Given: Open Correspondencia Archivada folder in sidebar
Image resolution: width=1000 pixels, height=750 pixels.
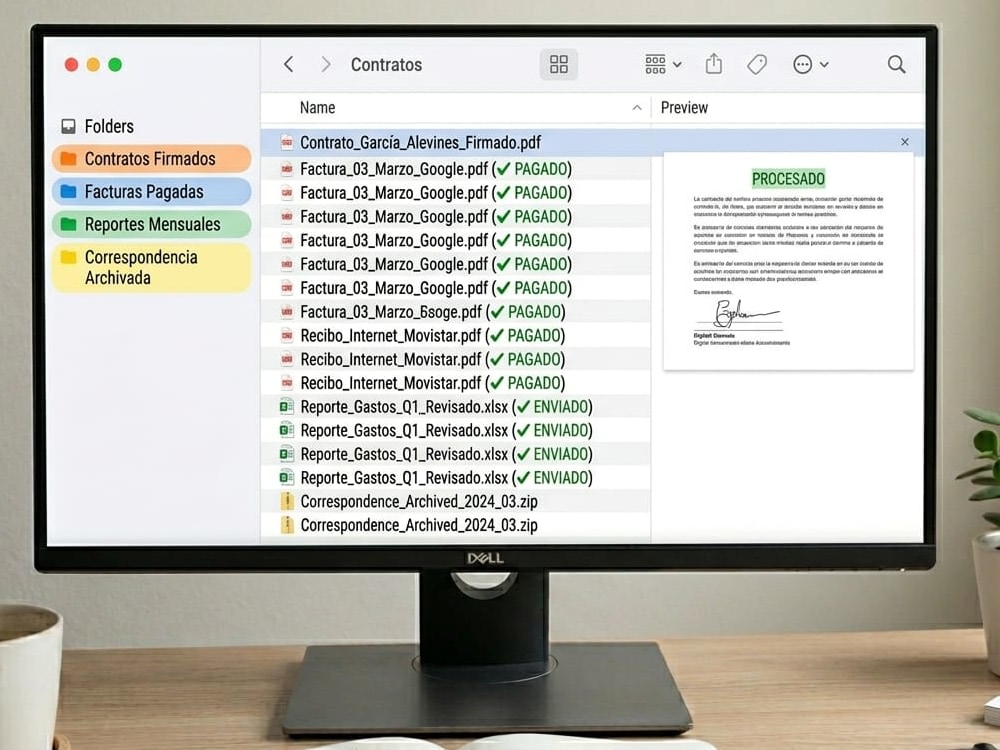Looking at the screenshot, I should click(x=152, y=267).
